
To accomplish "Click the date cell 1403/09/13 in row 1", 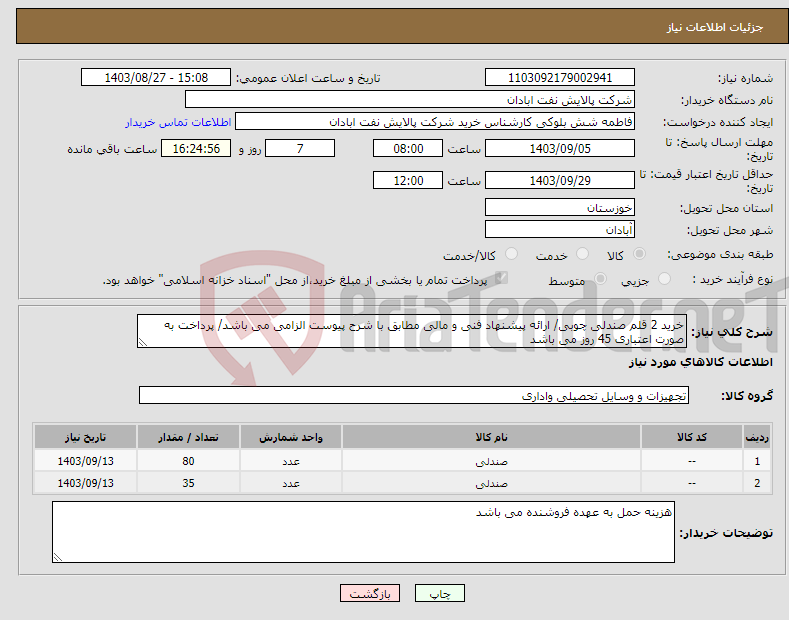I will [x=86, y=461].
